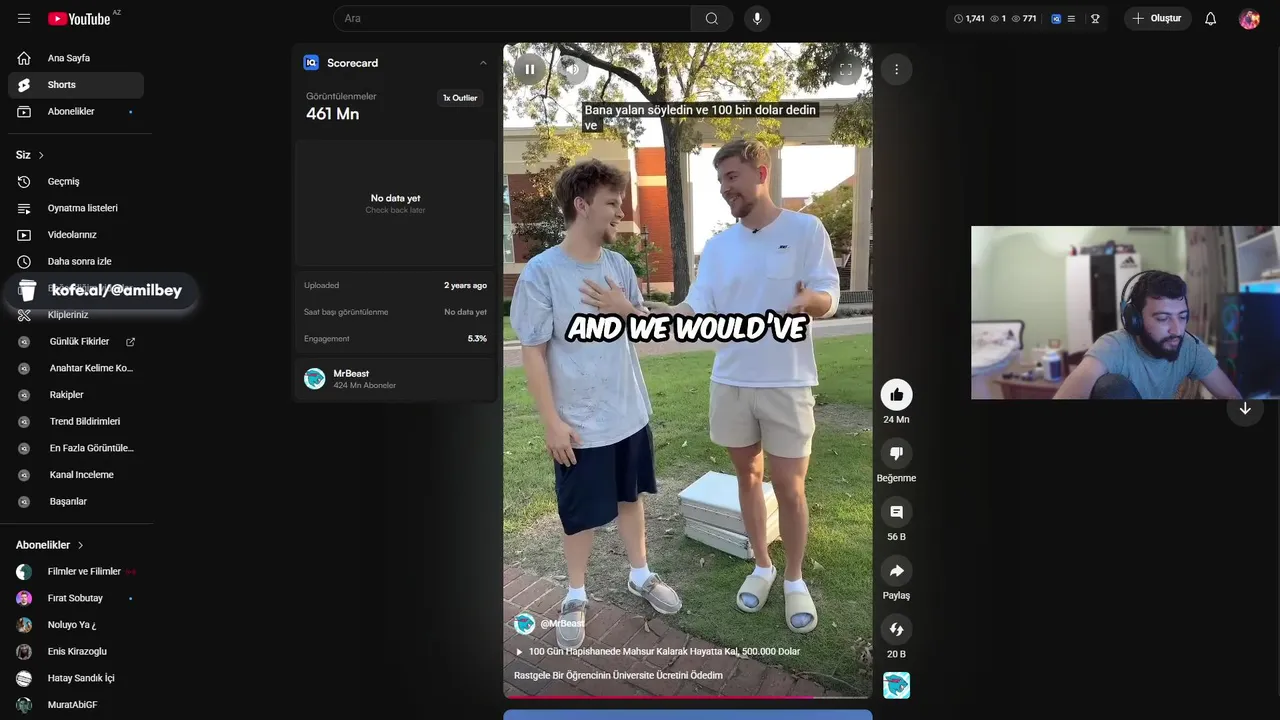1280x720 pixels.
Task: Open Enis Kirazoglu channel
Action: tap(76, 652)
